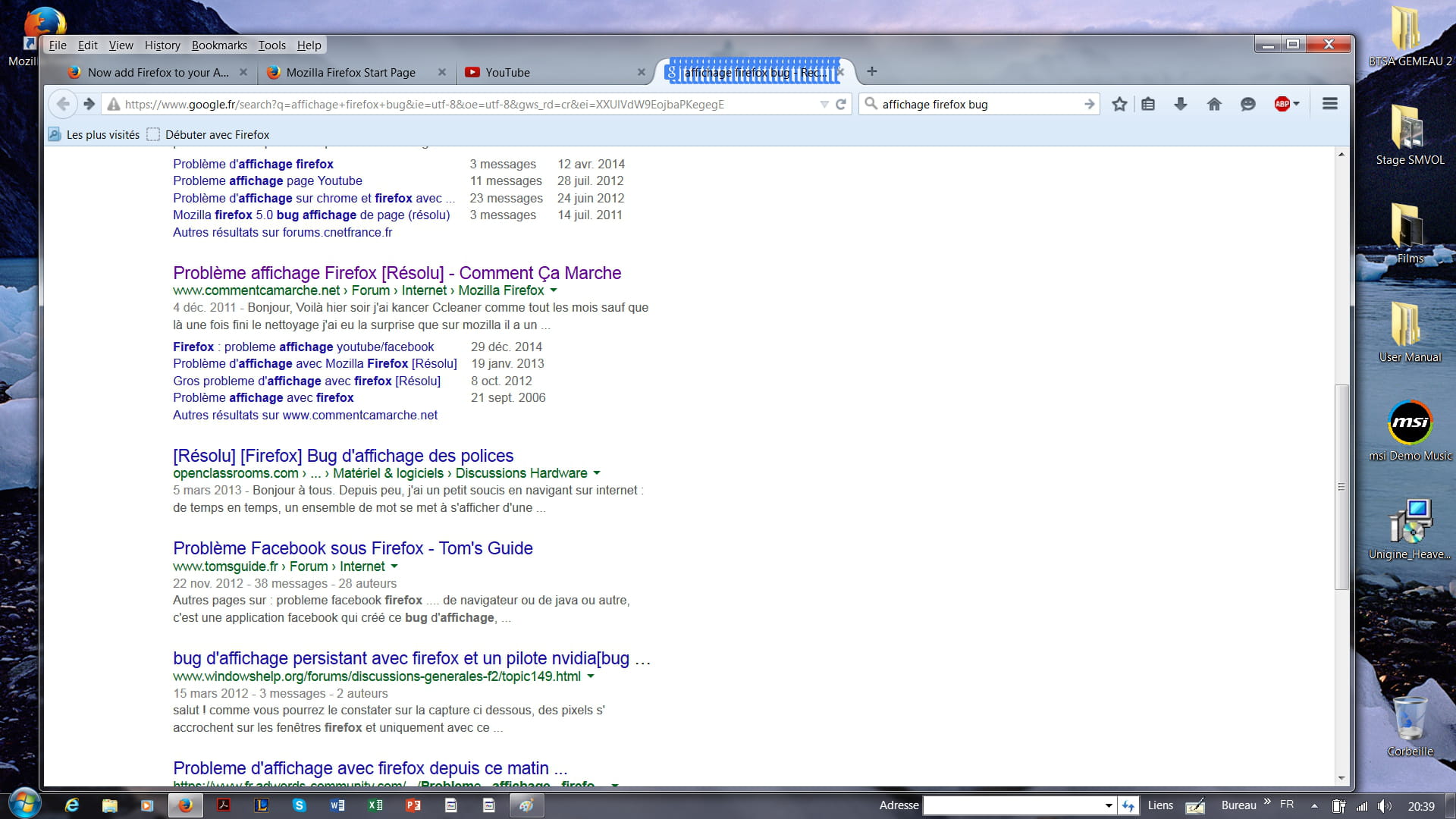Open 'Gros probleme d'affichage avec firefox [Résolu]' link
The width and height of the screenshot is (1456, 819).
[x=306, y=381]
